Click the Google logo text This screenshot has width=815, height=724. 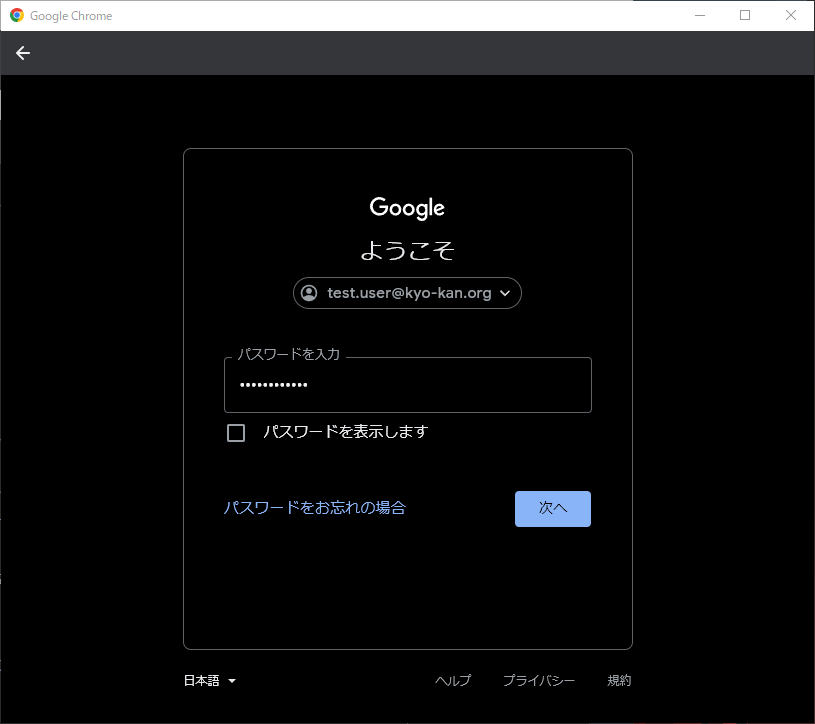coord(407,208)
